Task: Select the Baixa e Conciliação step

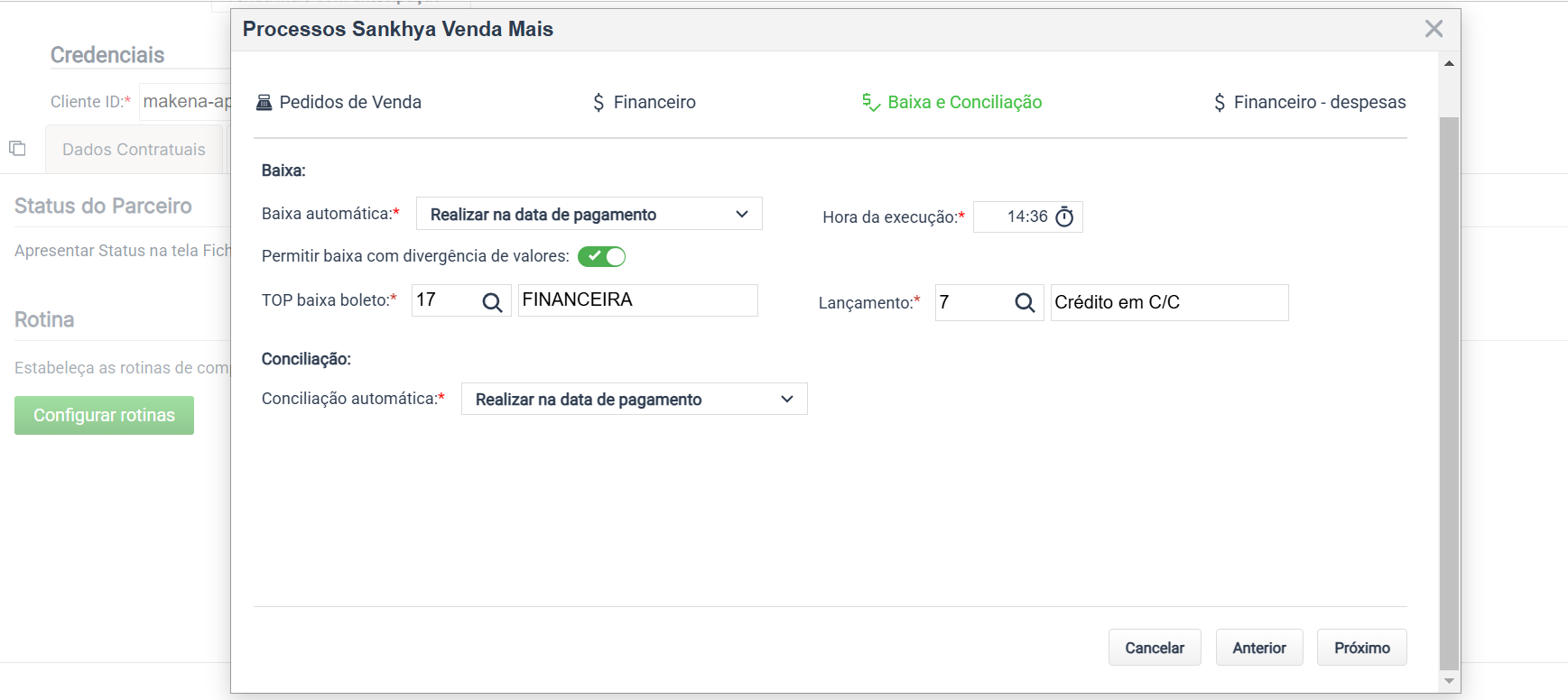Action: [951, 103]
